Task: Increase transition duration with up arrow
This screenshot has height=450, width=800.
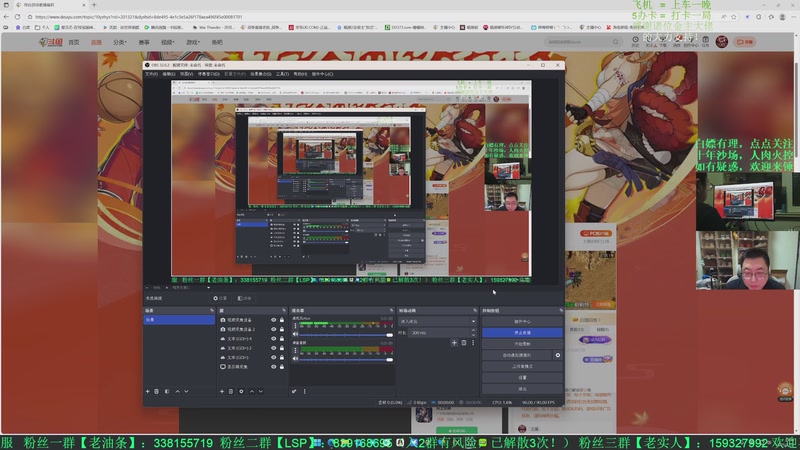Action: point(473,331)
